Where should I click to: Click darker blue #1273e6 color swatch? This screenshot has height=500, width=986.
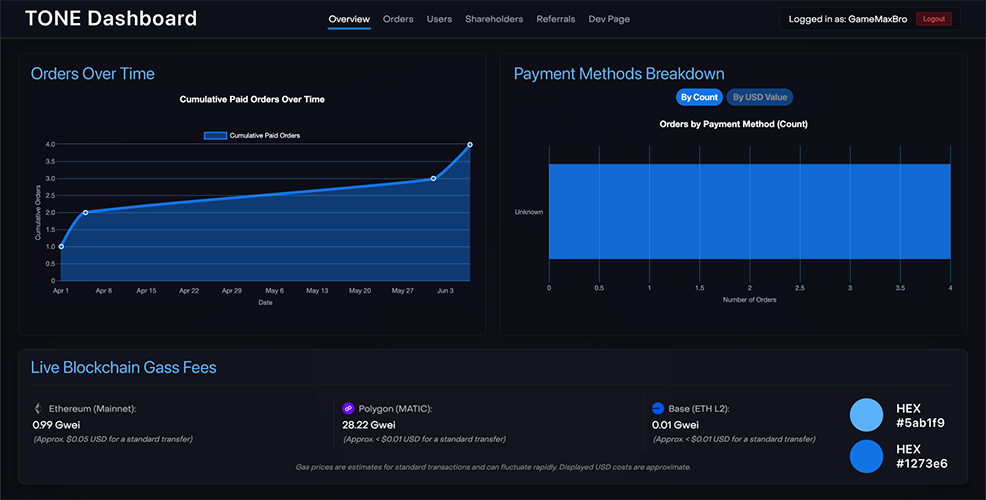tap(866, 456)
